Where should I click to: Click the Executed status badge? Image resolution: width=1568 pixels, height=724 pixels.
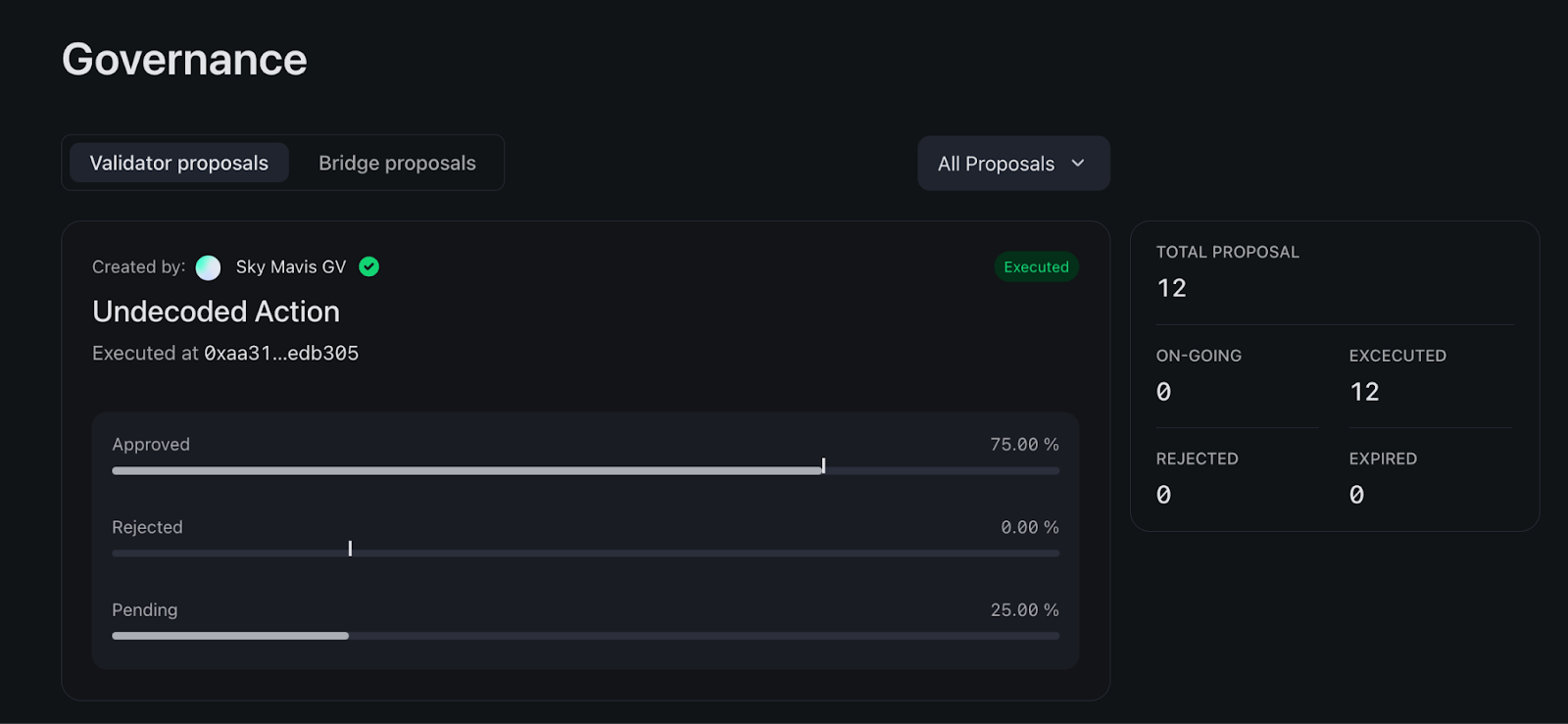point(1036,266)
